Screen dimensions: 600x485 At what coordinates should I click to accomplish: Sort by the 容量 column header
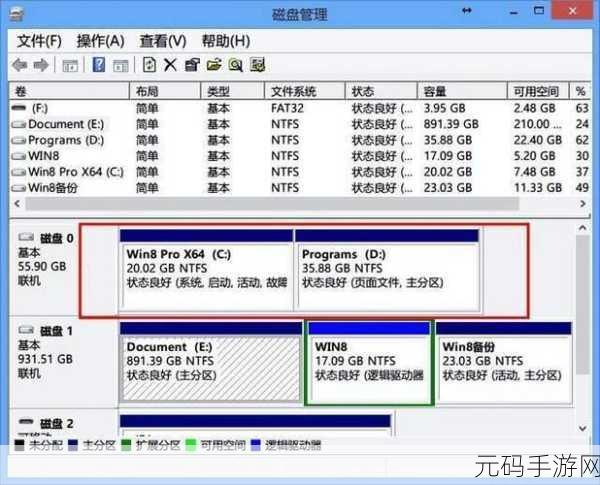[x=462, y=91]
